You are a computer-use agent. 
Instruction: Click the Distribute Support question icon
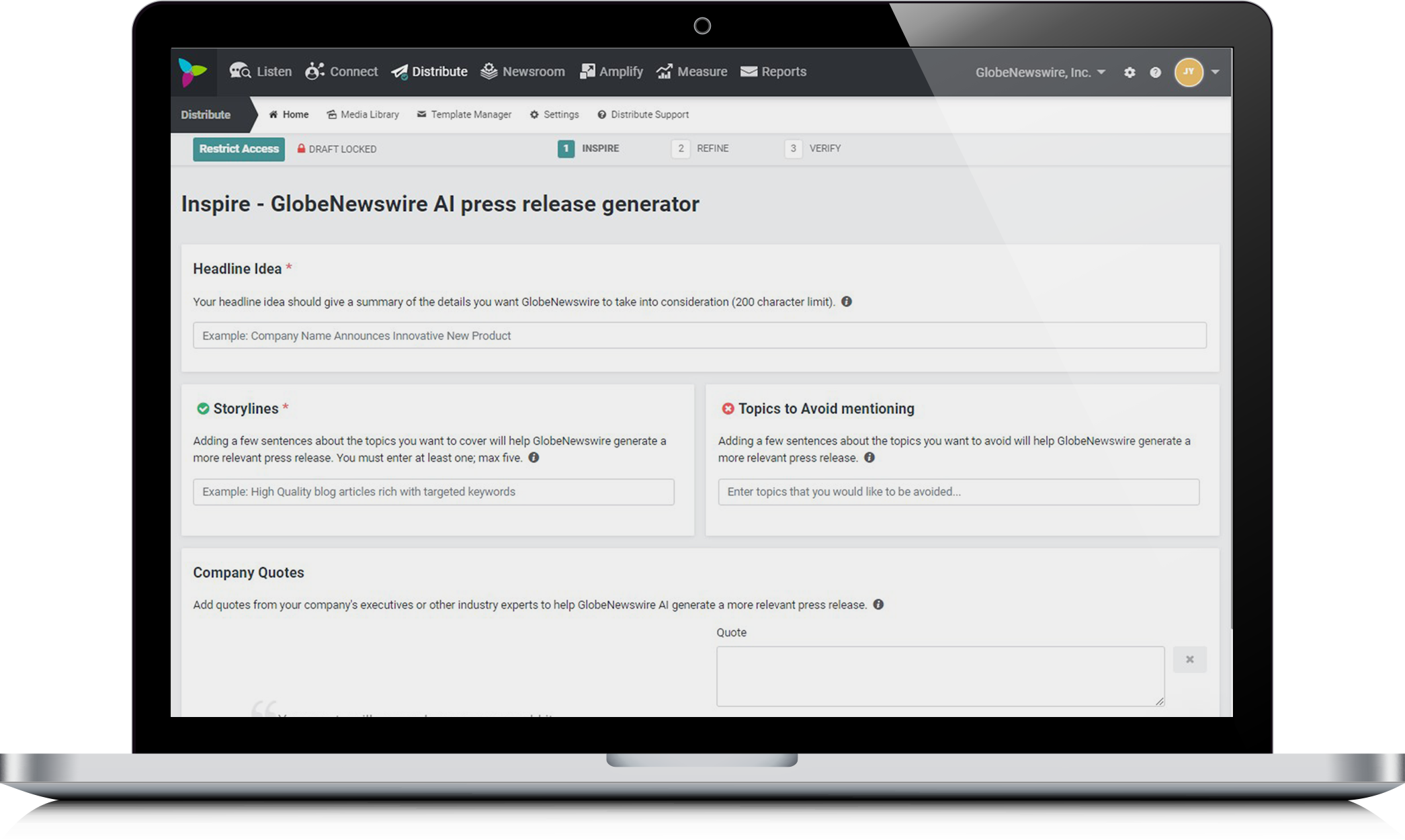(x=601, y=114)
